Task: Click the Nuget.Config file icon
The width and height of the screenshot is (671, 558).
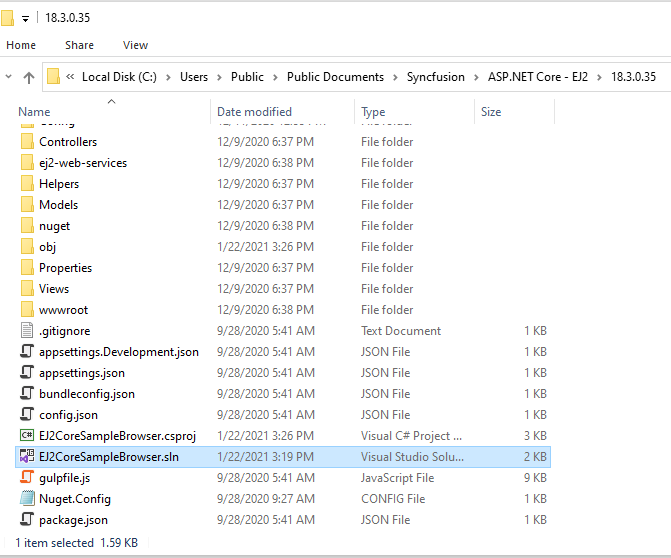Action: coord(27,498)
